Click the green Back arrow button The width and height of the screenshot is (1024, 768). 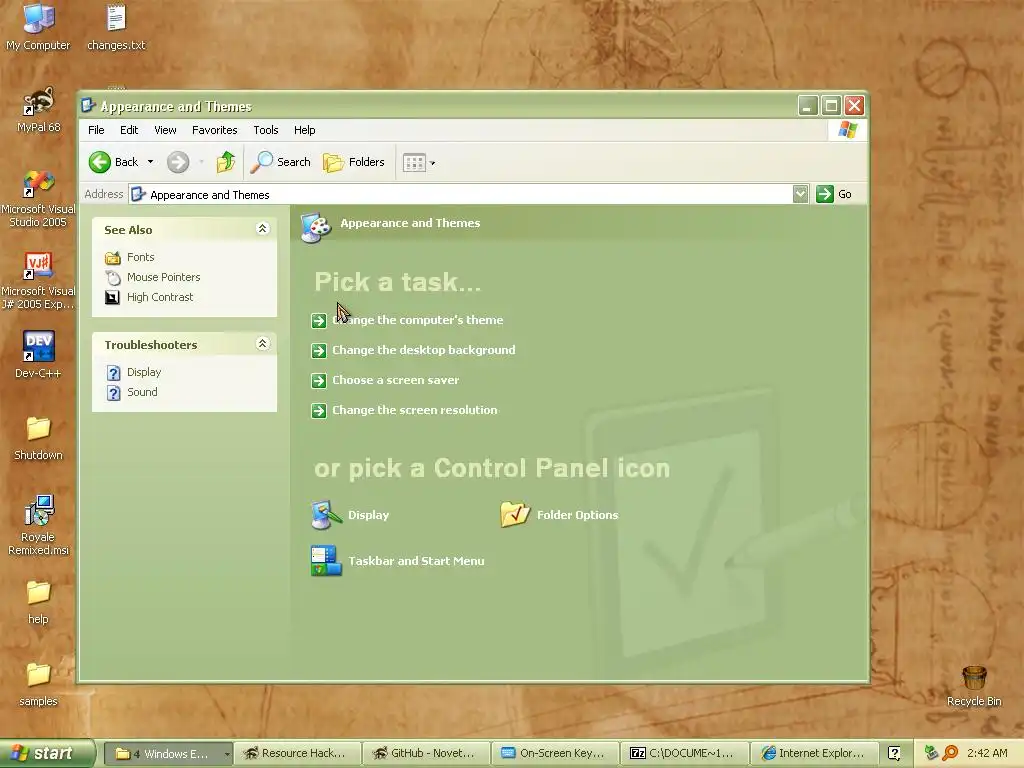click(100, 162)
